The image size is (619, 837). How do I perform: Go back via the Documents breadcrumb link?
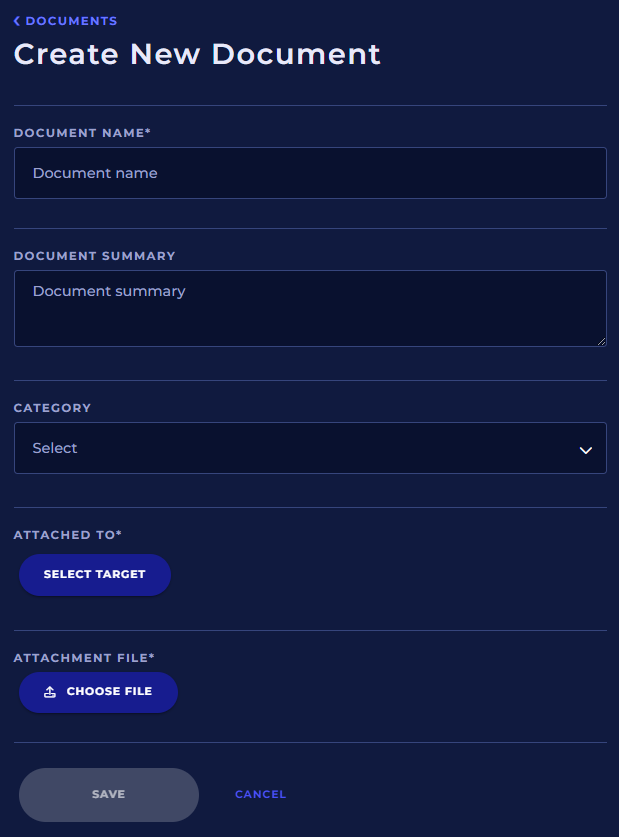(70, 21)
